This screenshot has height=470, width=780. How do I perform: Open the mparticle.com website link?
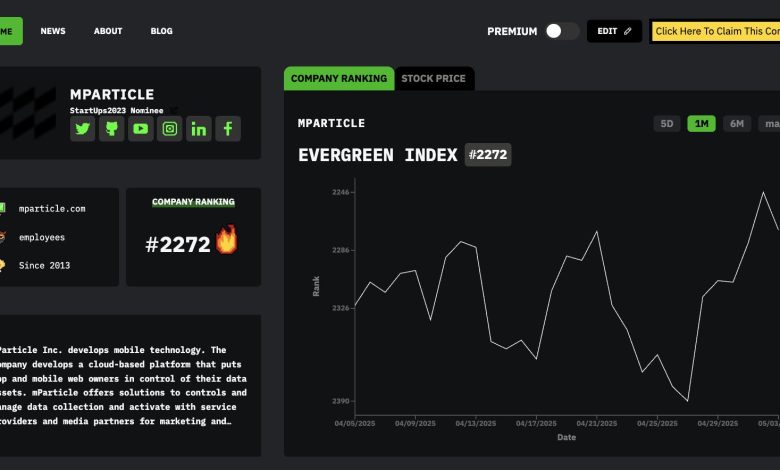pos(52,209)
